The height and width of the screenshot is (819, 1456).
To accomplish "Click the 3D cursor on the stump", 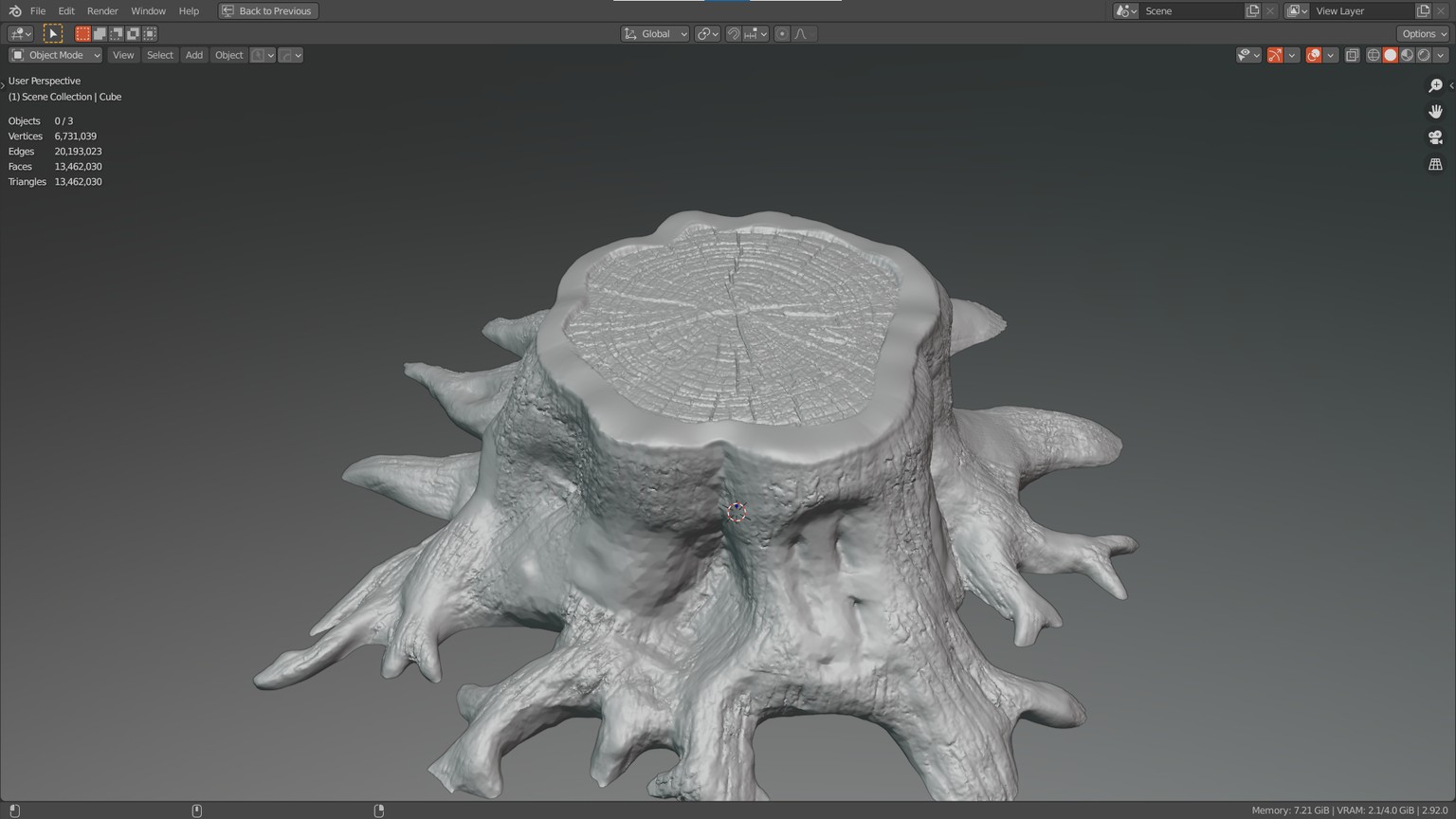I will tap(737, 512).
